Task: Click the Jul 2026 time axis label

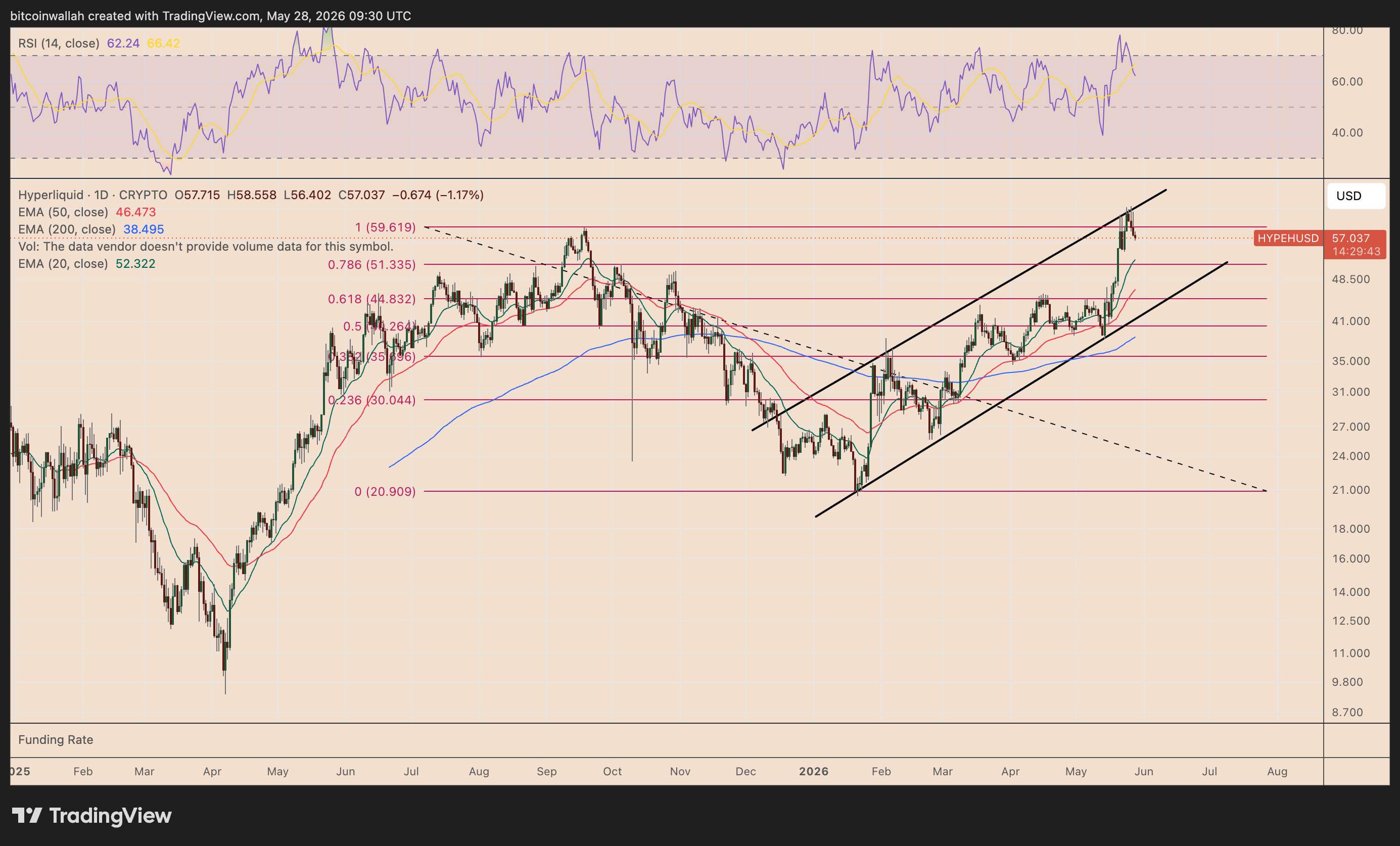Action: [x=1209, y=772]
